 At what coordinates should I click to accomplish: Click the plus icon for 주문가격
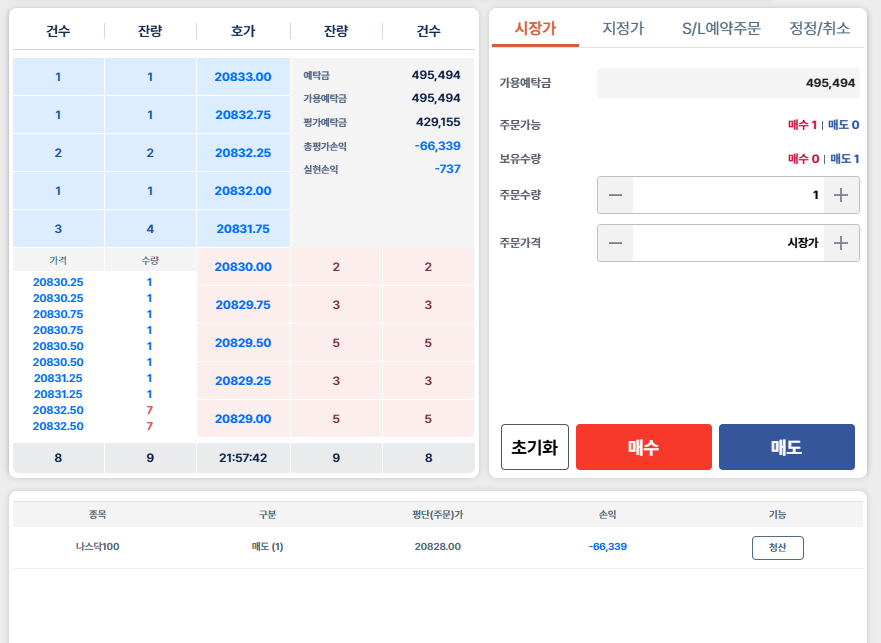[841, 243]
